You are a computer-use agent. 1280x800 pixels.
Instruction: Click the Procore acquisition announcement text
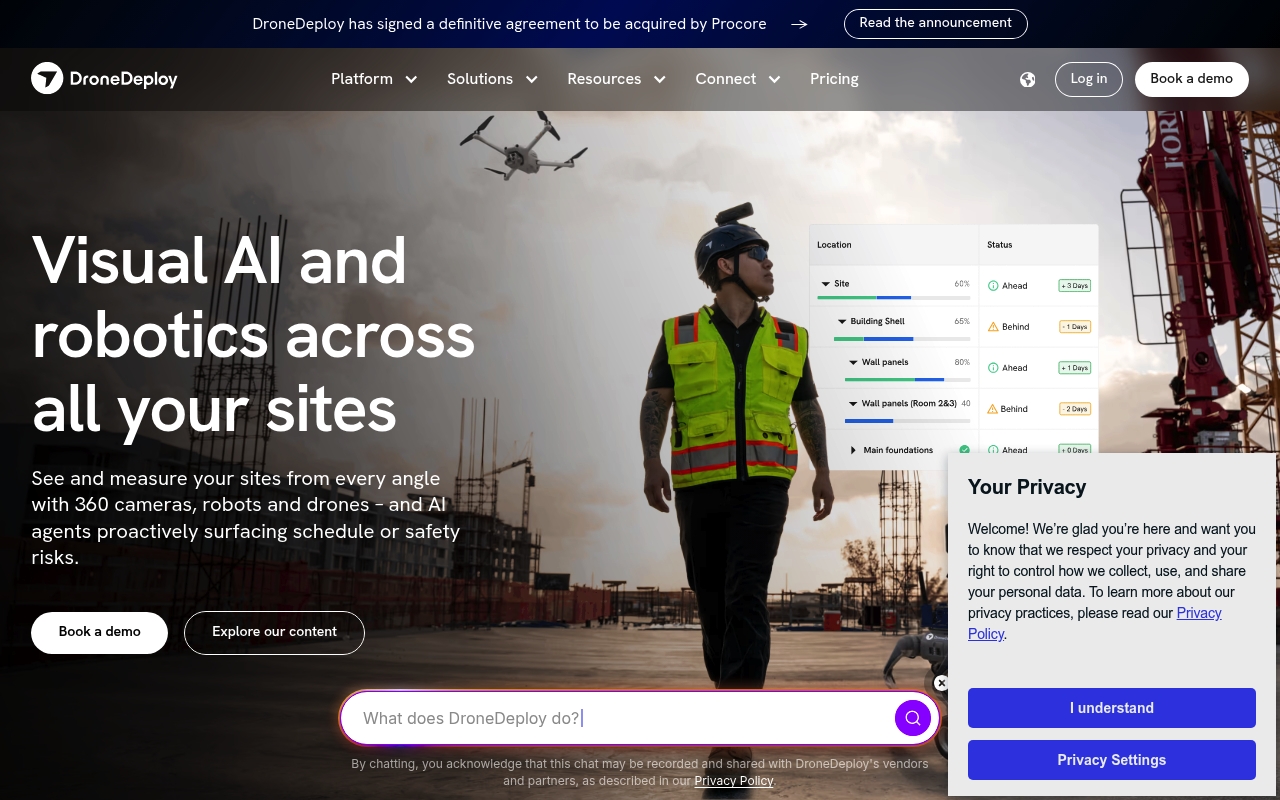pyautogui.click(x=509, y=24)
